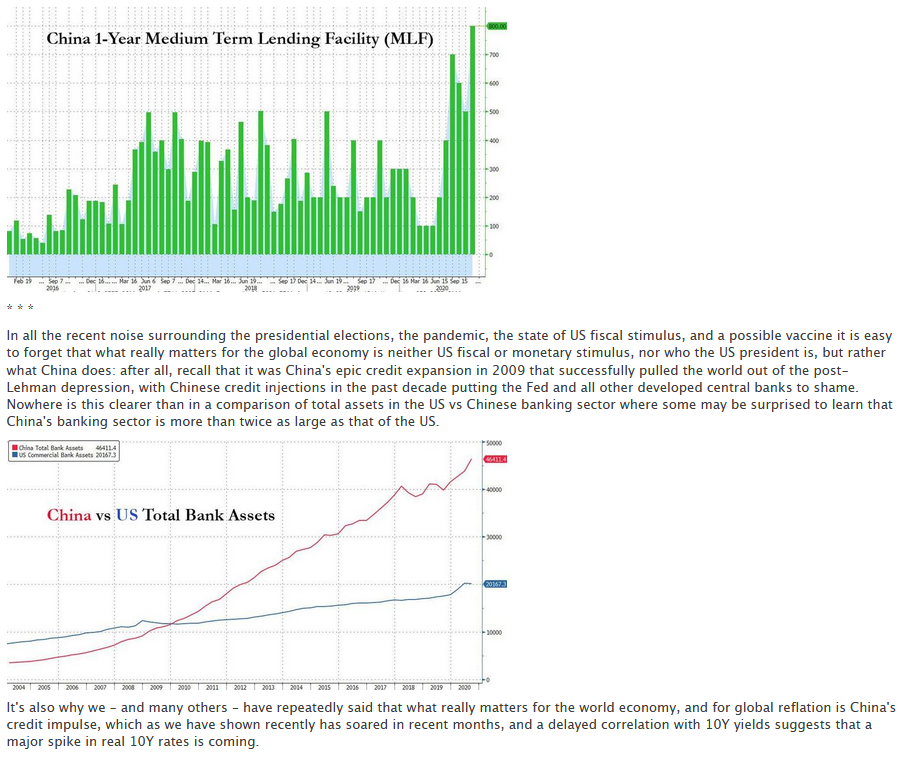Screen dimensions: 901x758
Task: Click the red China legend color square
Action: click(x=14, y=448)
